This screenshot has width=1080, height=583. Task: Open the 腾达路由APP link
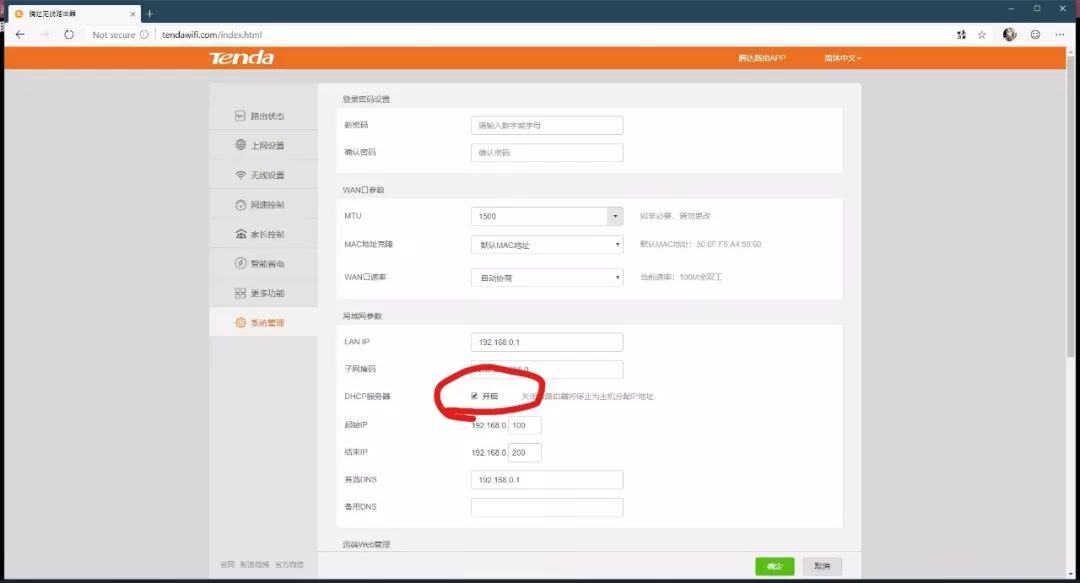(x=762, y=58)
